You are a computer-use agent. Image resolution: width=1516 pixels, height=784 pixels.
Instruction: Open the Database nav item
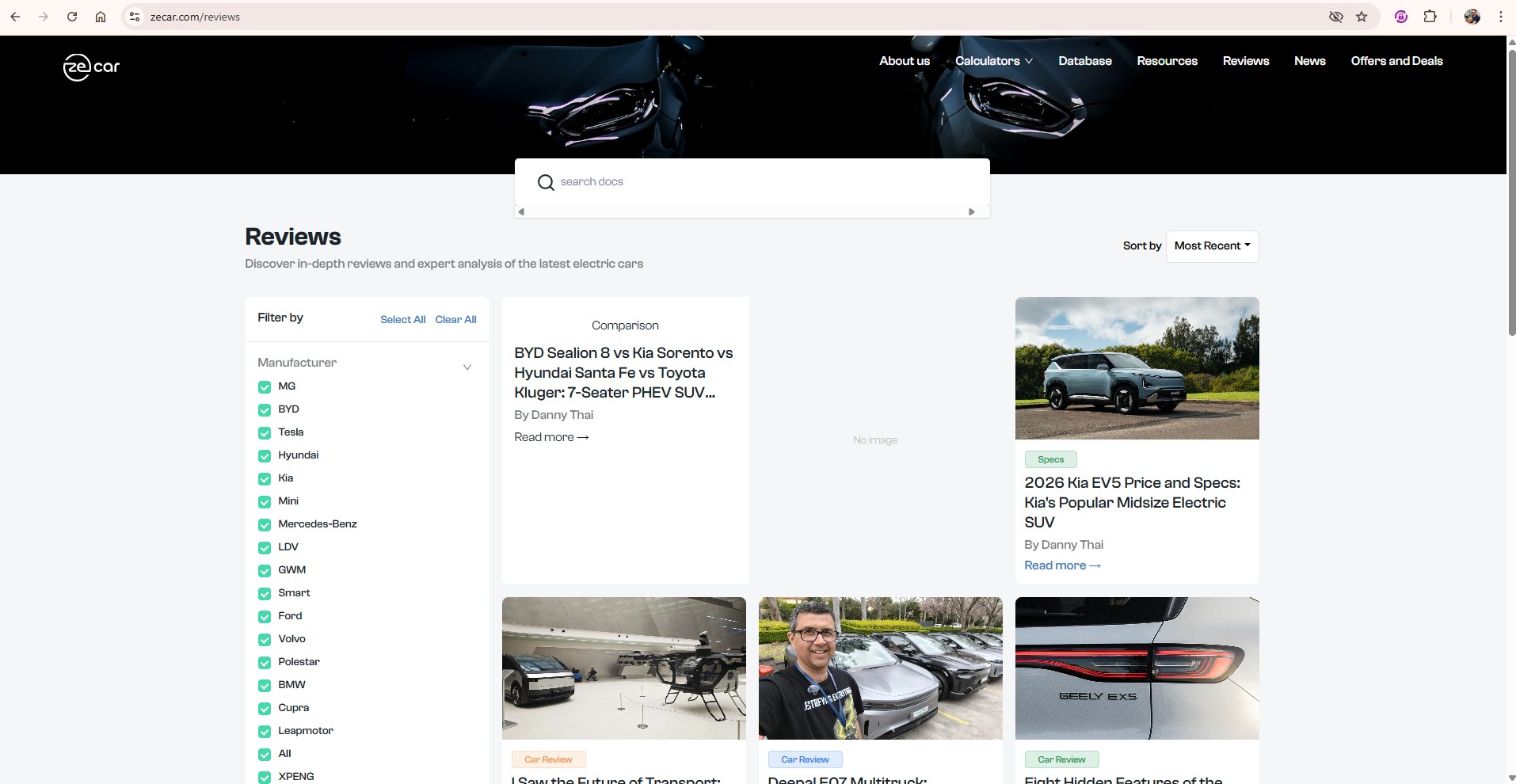coord(1085,61)
